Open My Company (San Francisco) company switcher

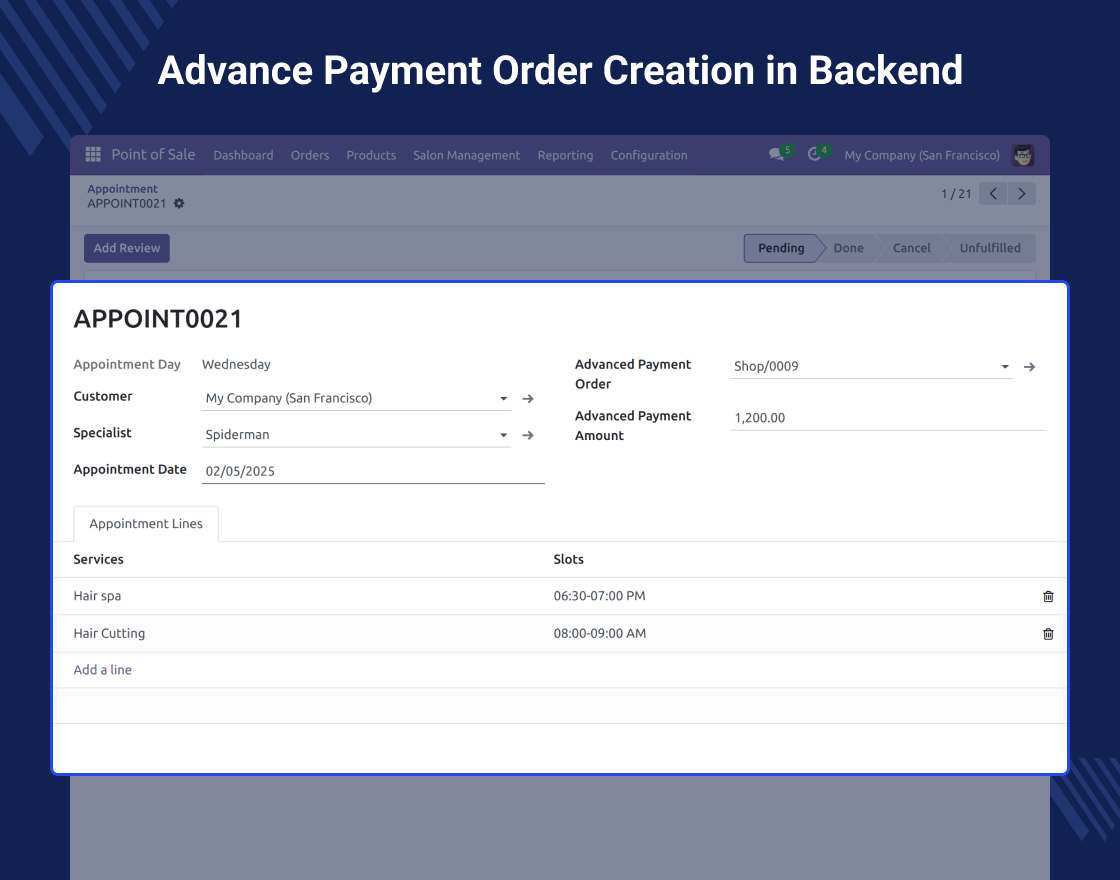pyautogui.click(x=921, y=155)
